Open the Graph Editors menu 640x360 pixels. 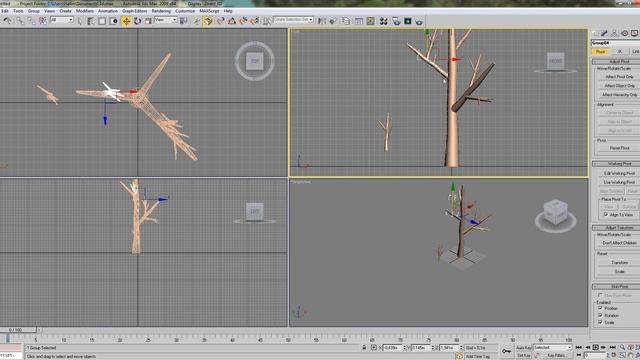(x=134, y=11)
